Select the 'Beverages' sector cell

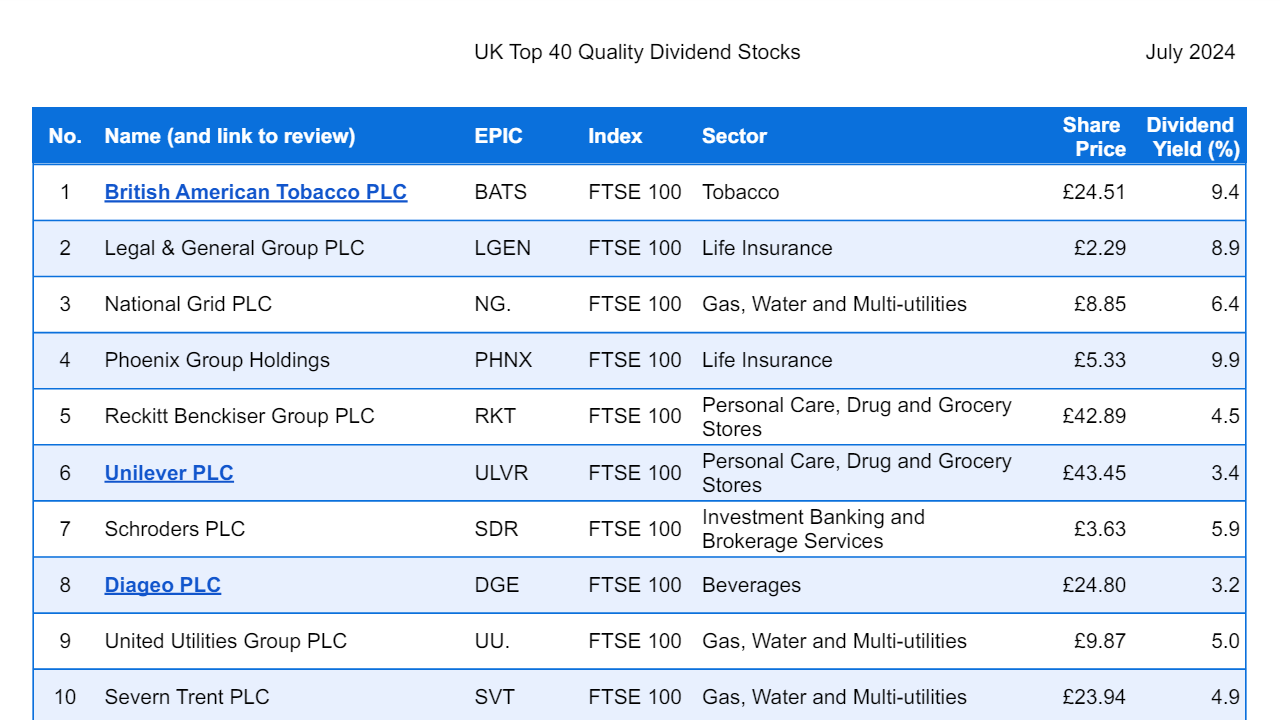(752, 585)
